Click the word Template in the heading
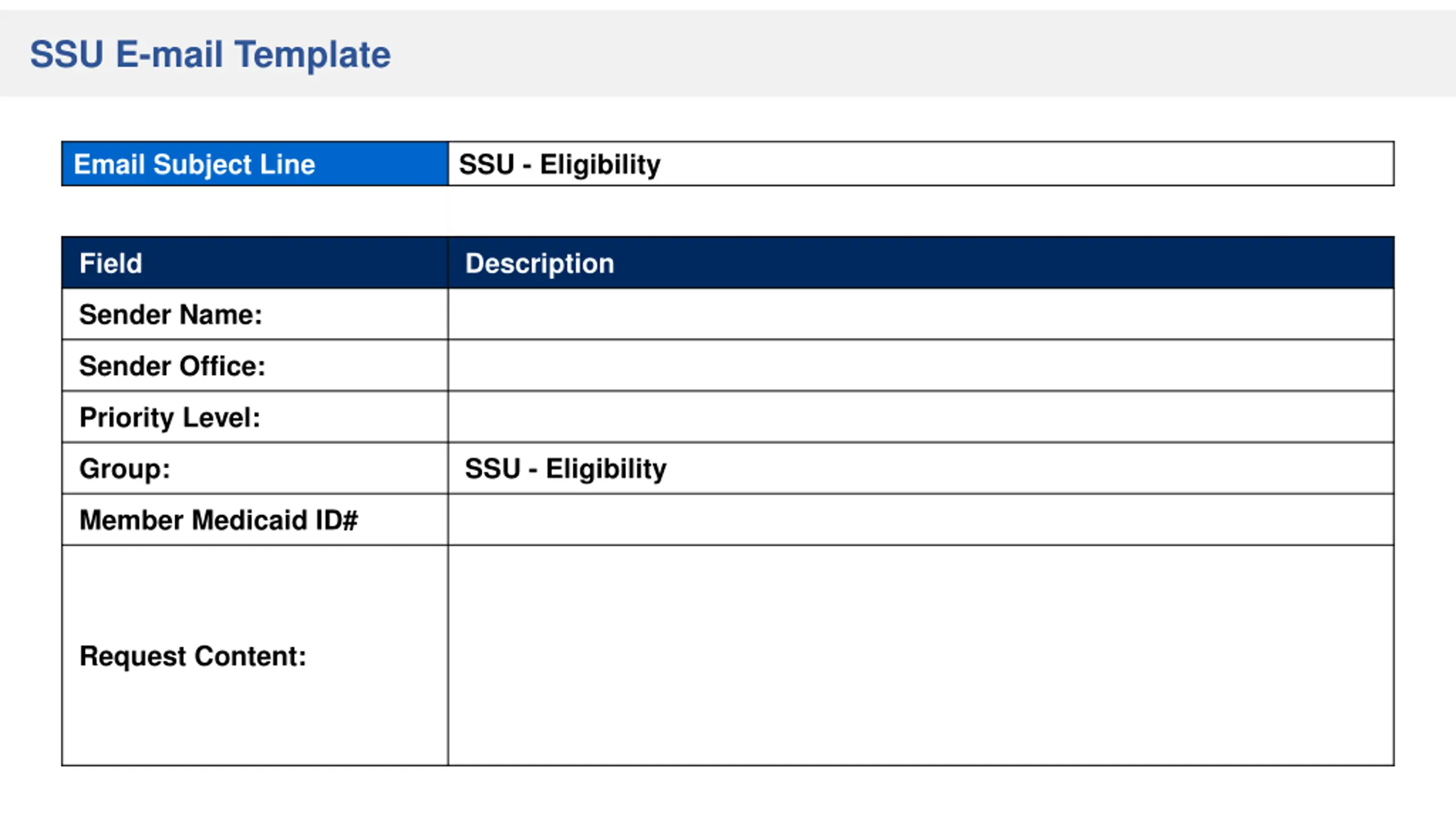This screenshot has width=1456, height=819. (x=313, y=55)
